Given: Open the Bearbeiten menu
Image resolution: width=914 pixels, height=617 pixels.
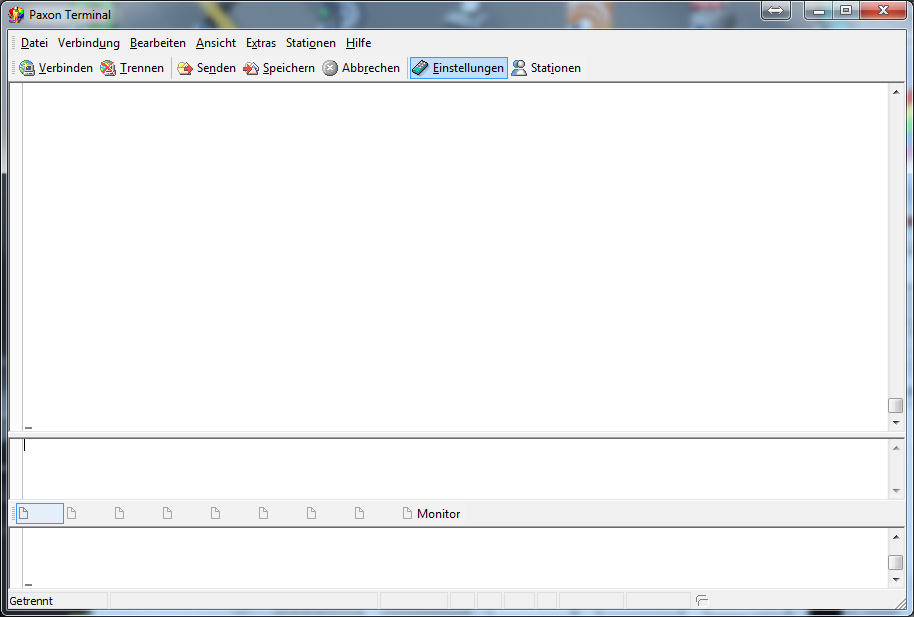Looking at the screenshot, I should tap(157, 43).
